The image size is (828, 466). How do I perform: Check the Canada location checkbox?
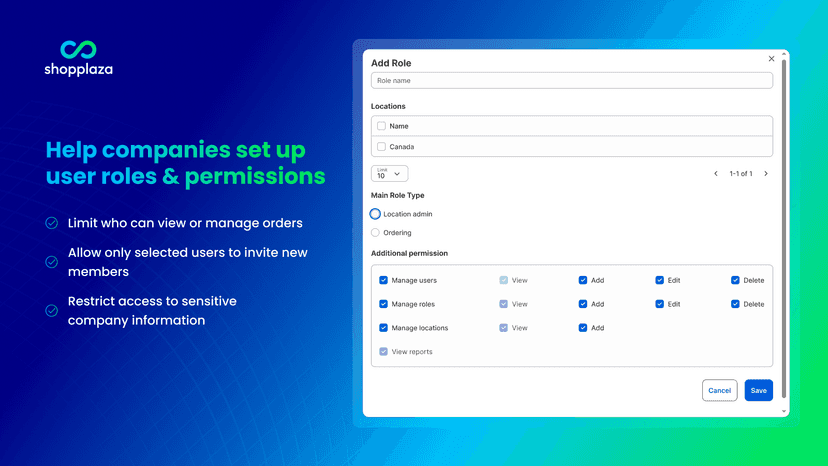[x=381, y=146]
